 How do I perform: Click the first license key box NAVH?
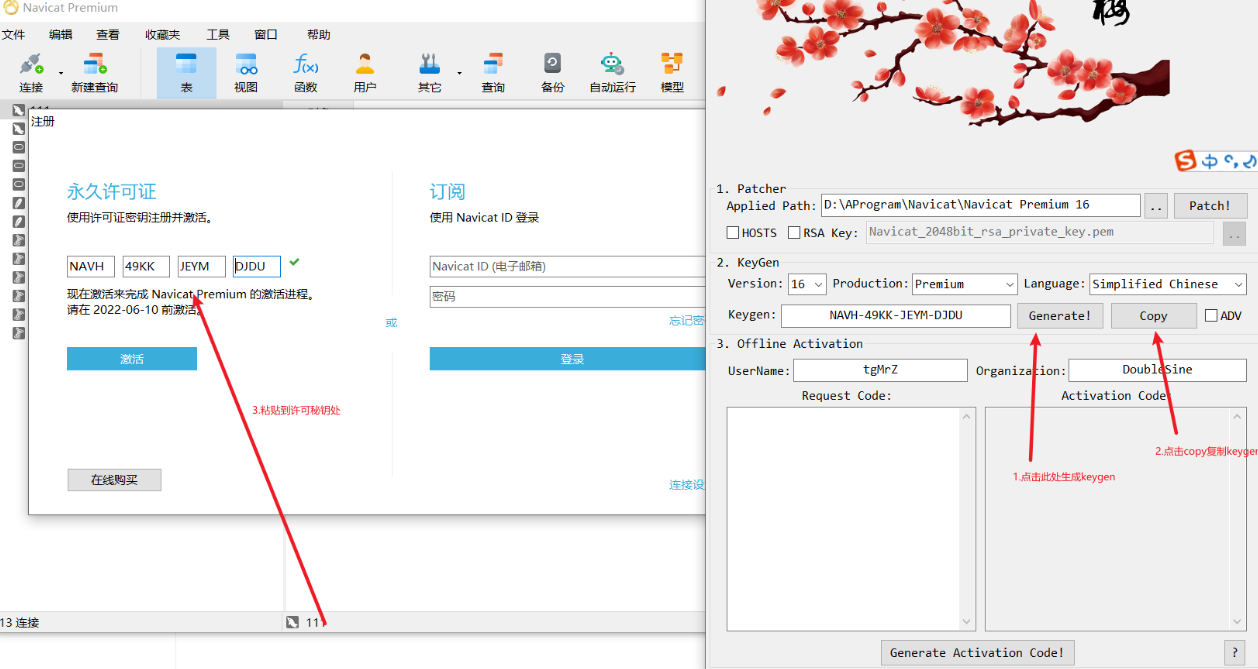91,266
